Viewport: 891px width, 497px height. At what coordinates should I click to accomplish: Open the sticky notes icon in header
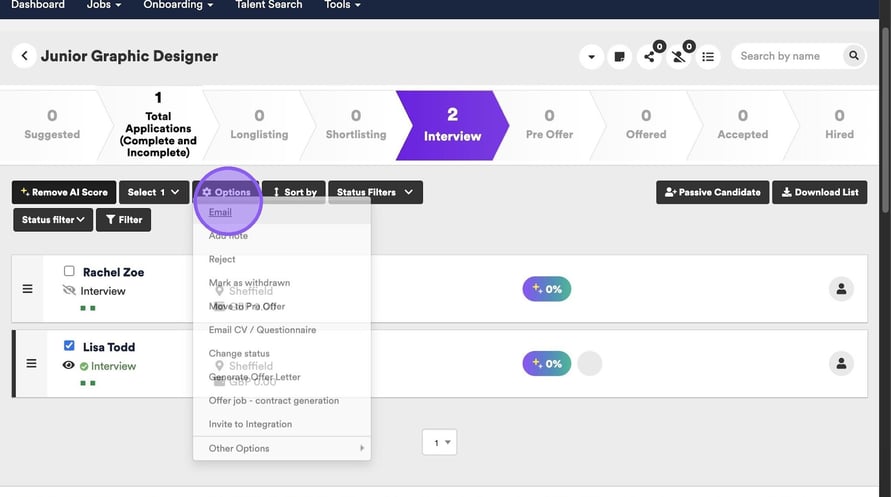[620, 57]
